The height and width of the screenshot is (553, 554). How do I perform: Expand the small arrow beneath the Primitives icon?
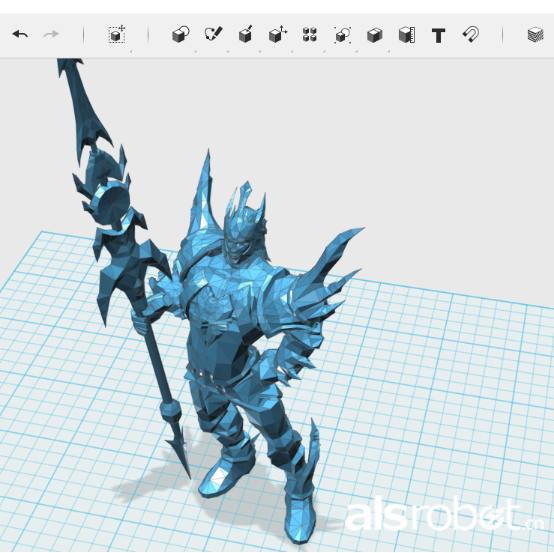point(195,51)
